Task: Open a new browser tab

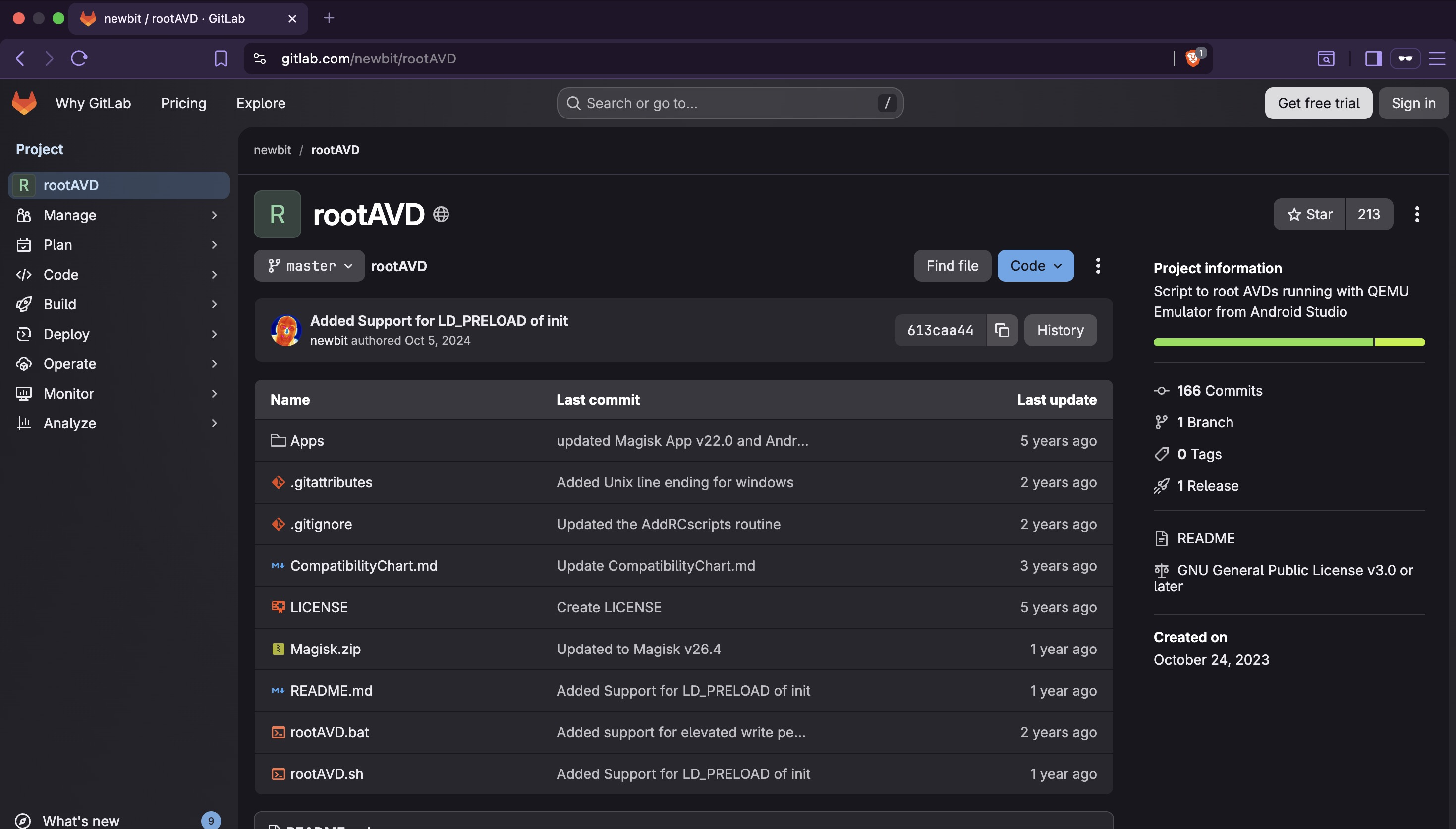Action: tap(329, 18)
